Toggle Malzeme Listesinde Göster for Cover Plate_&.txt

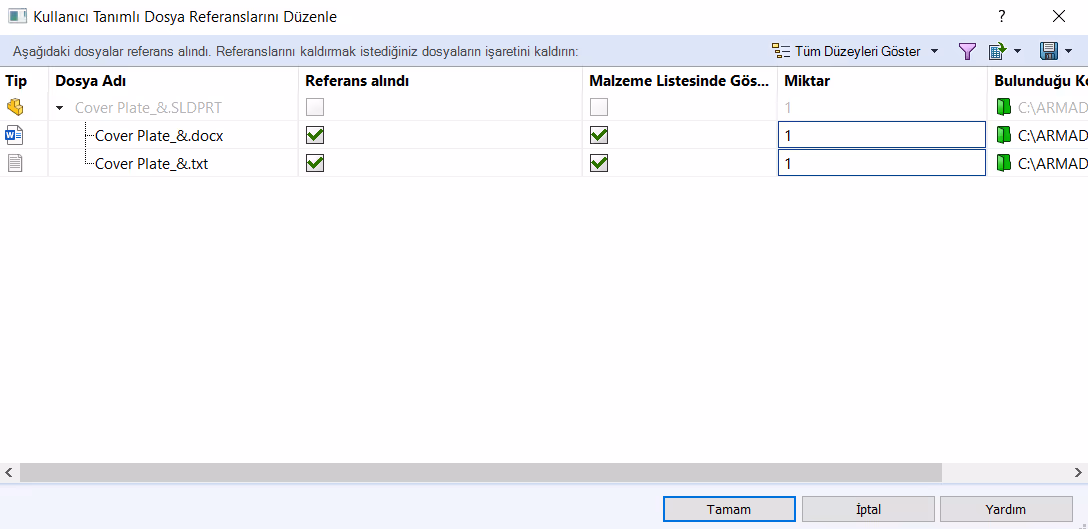click(x=599, y=162)
